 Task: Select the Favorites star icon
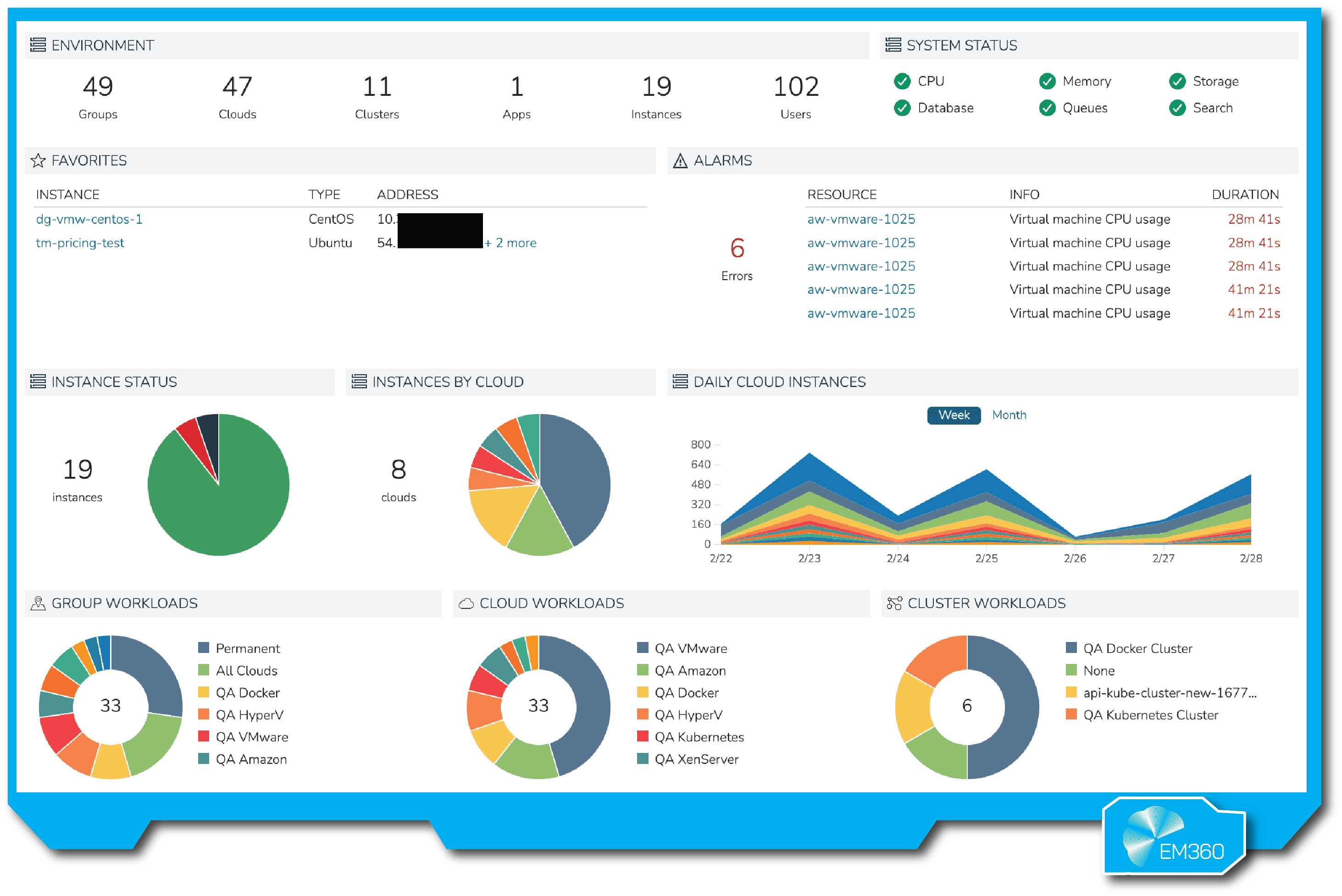(x=38, y=160)
